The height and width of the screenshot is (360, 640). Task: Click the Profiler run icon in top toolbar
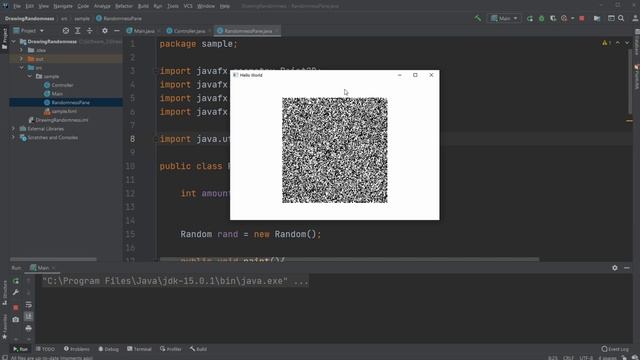tap(564, 18)
